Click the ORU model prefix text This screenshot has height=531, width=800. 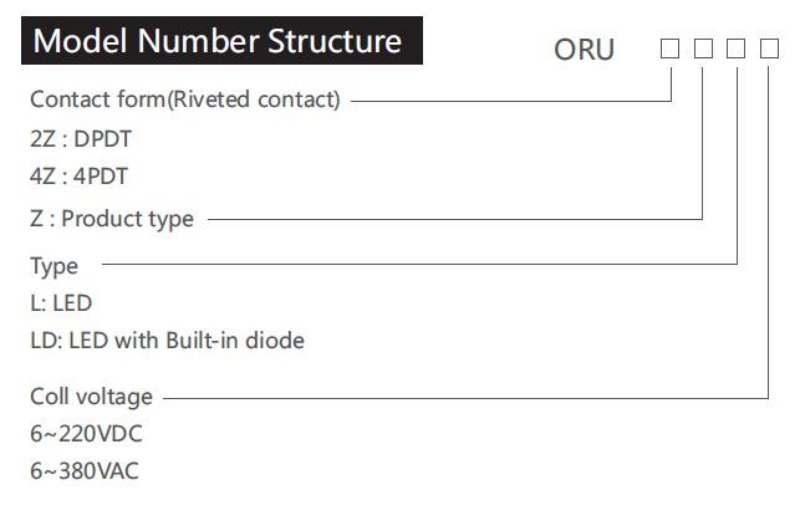pyautogui.click(x=584, y=50)
